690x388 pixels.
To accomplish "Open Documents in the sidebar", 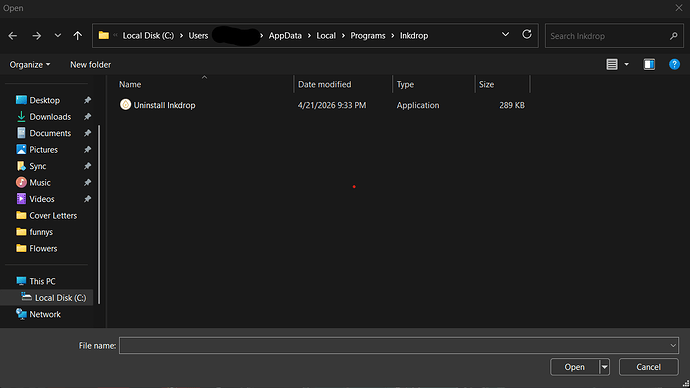I will [x=50, y=133].
